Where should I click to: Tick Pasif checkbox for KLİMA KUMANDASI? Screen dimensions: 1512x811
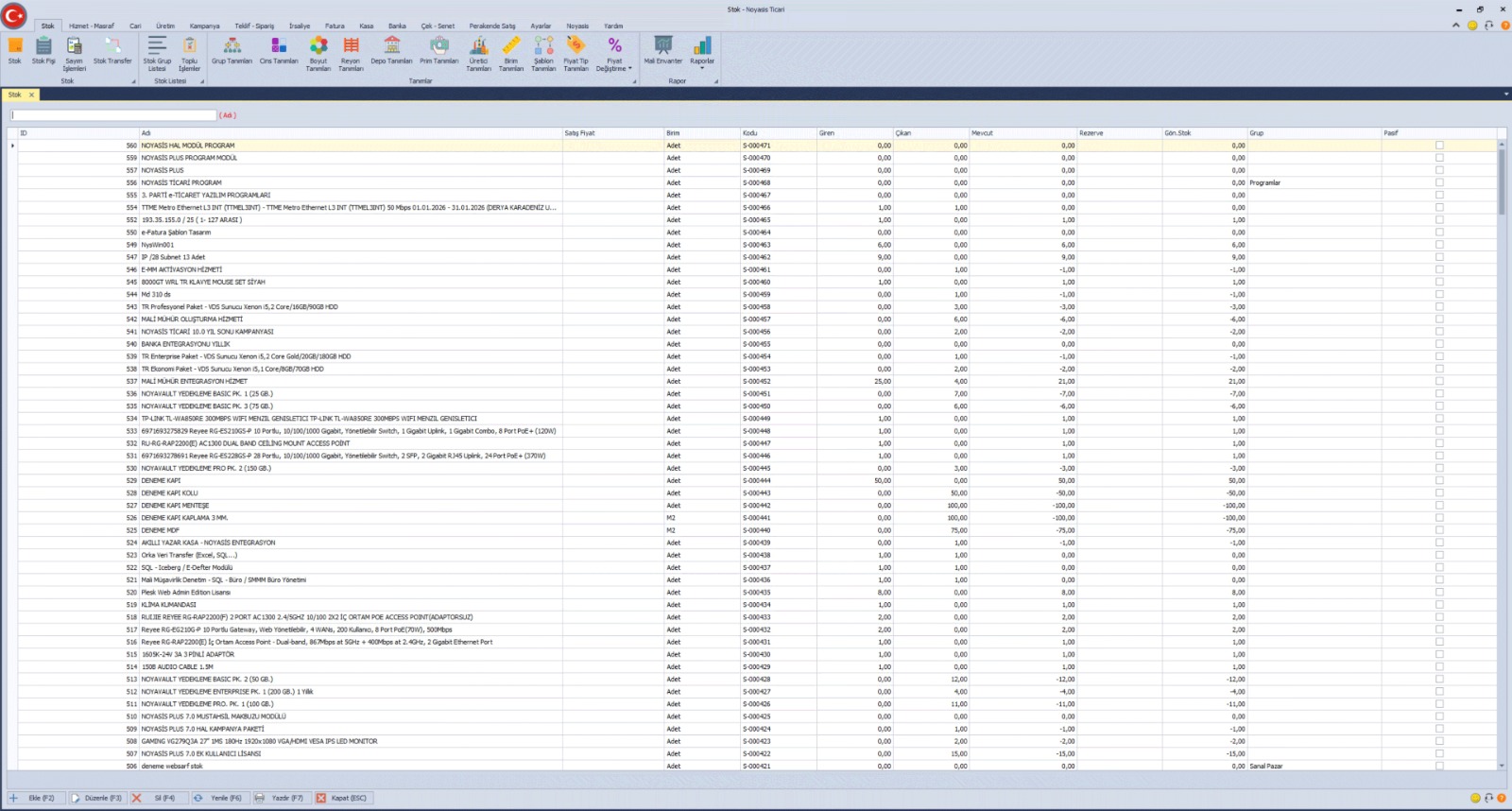1439,605
